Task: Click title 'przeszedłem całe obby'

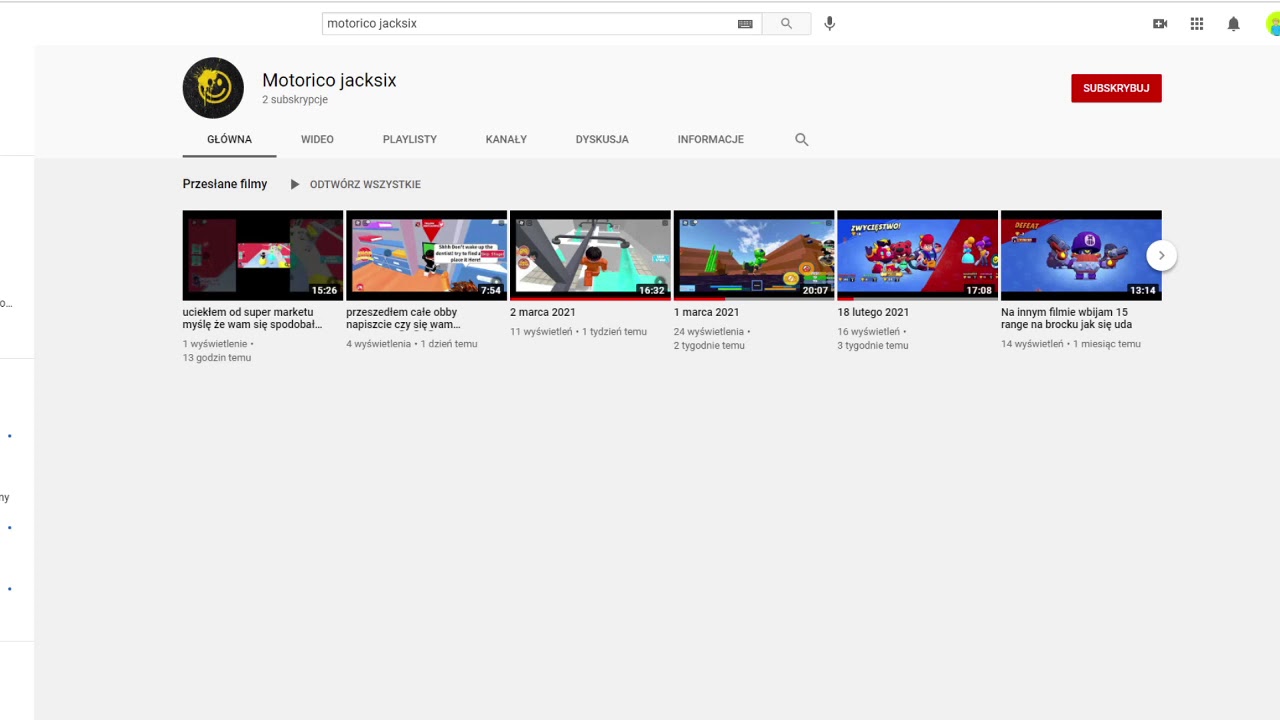Action: [403, 318]
